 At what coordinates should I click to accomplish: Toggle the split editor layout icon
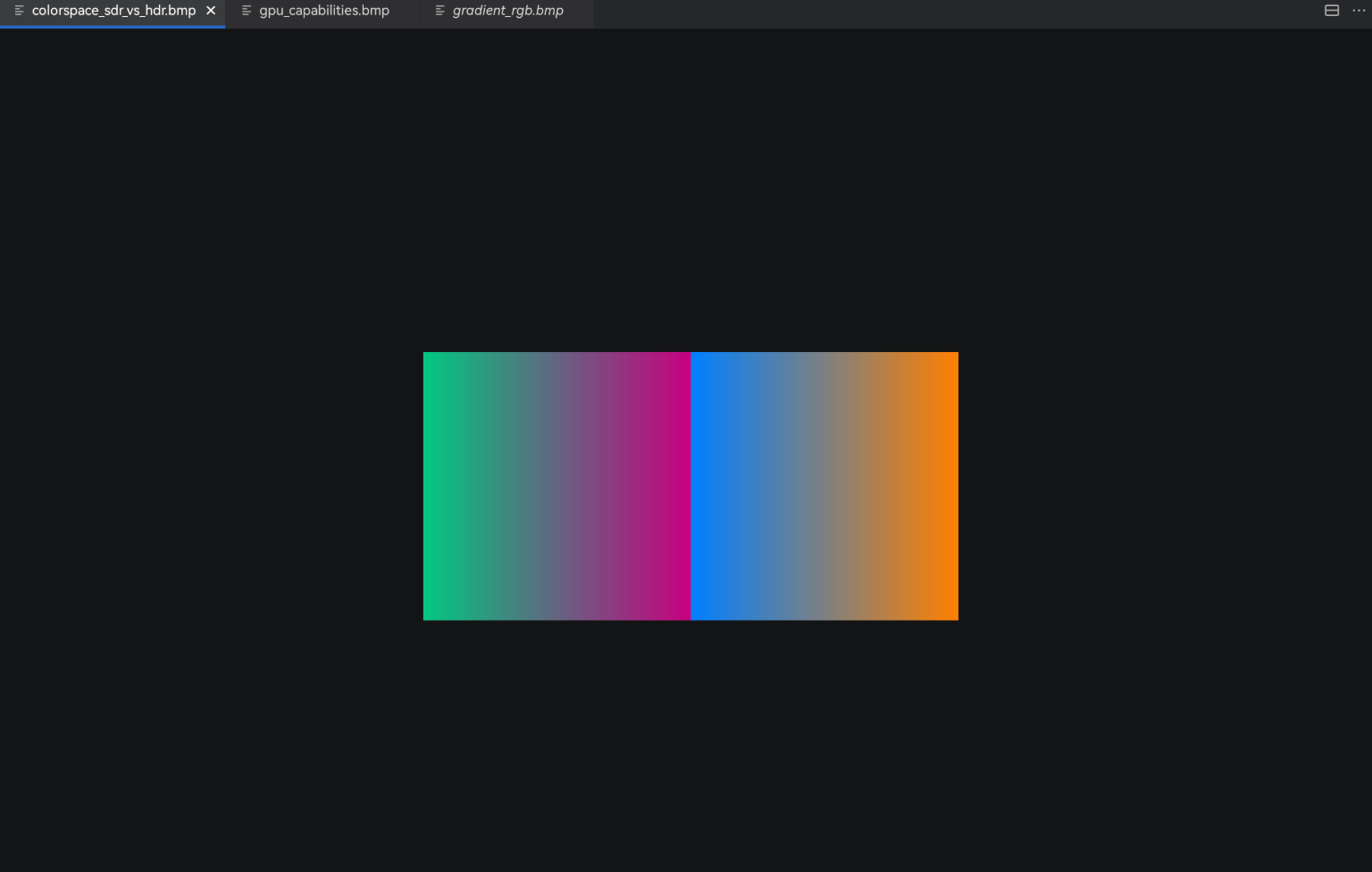1332,11
